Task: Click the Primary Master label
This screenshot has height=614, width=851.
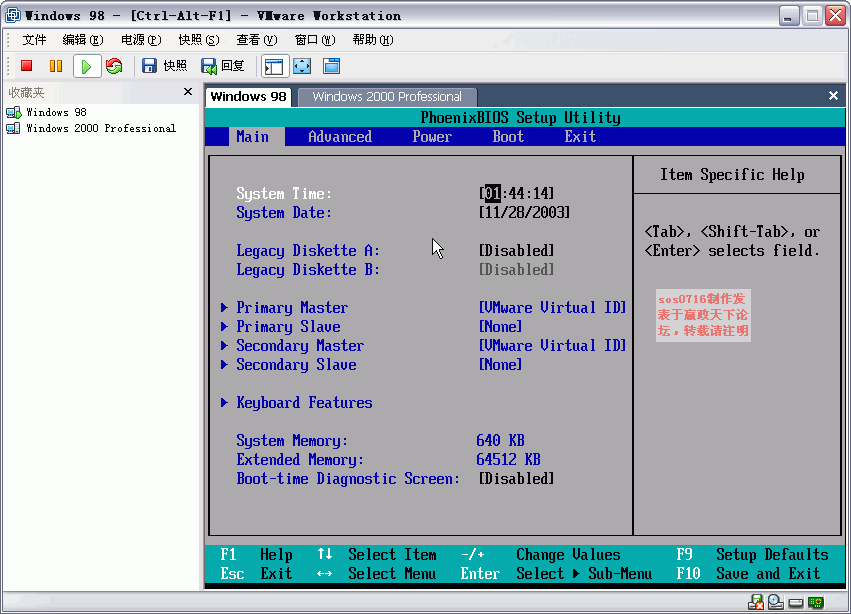Action: (x=292, y=308)
